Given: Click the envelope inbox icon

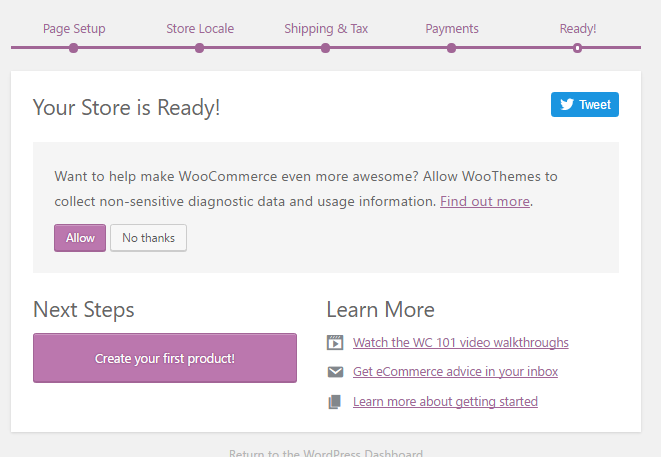Looking at the screenshot, I should click(x=335, y=372).
